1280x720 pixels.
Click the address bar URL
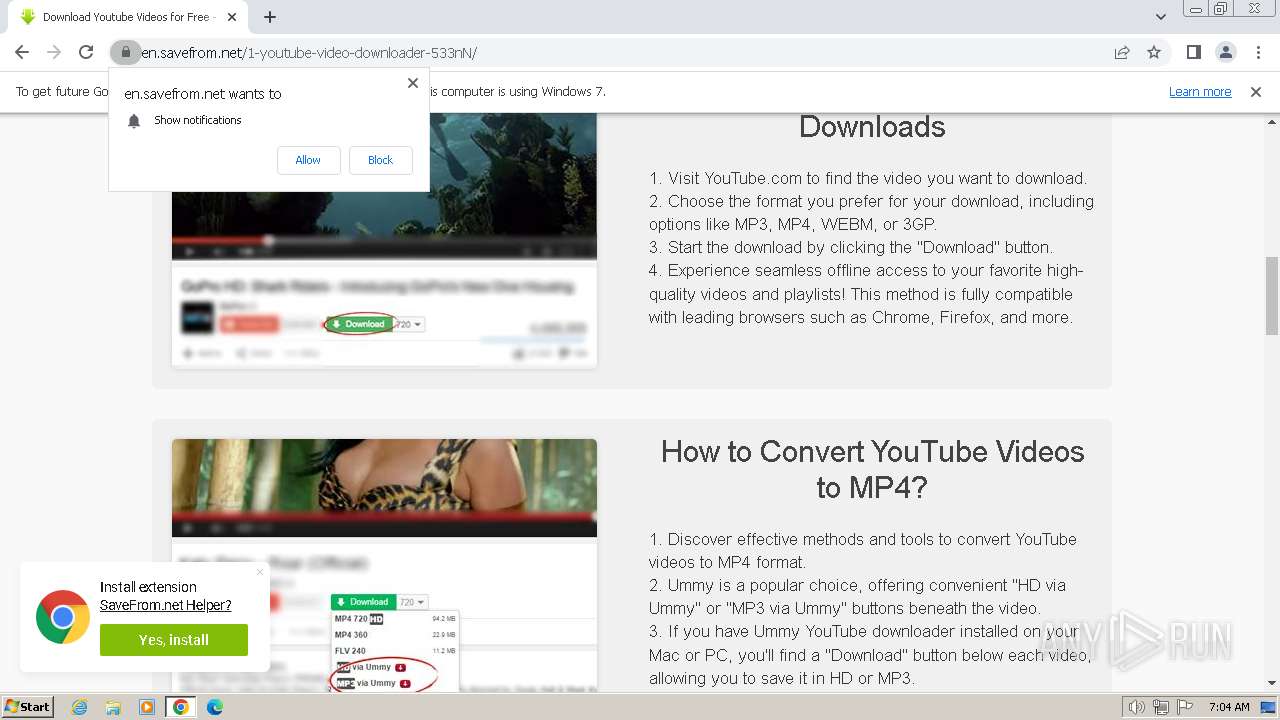308,52
